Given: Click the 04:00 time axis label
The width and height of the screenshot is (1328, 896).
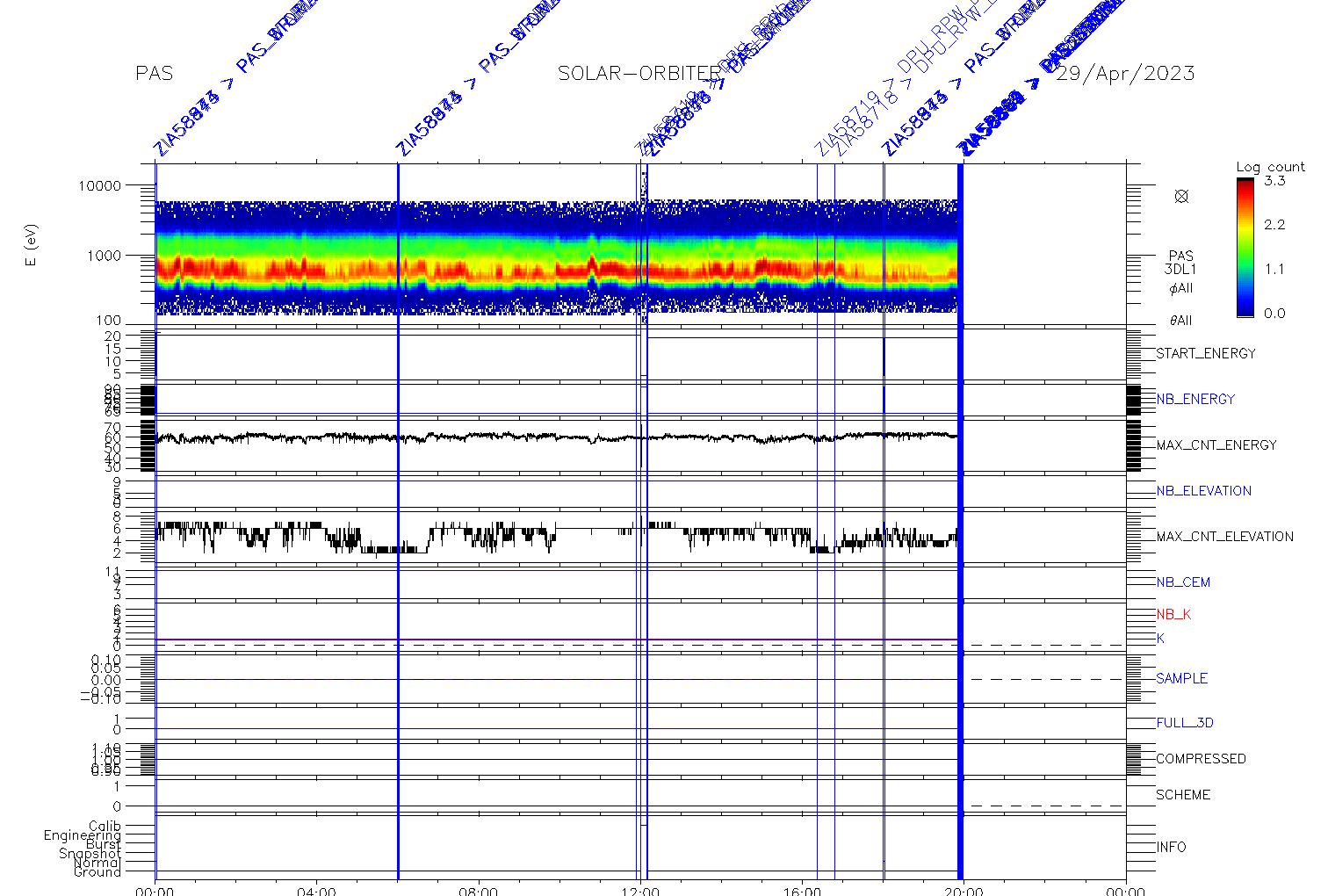Looking at the screenshot, I should point(316,891).
